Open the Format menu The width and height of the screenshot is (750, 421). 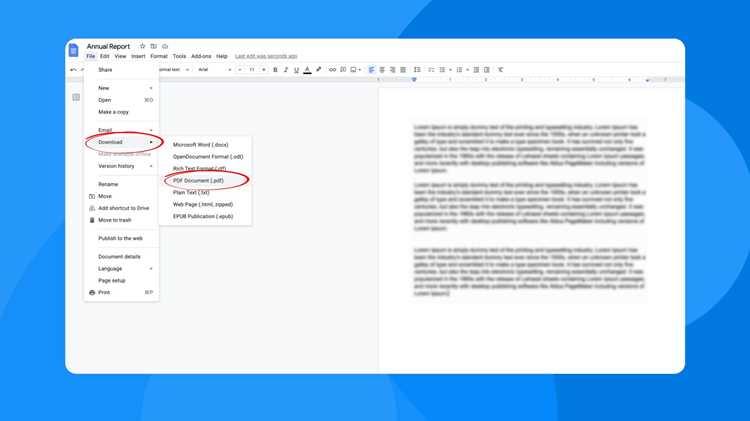point(159,56)
